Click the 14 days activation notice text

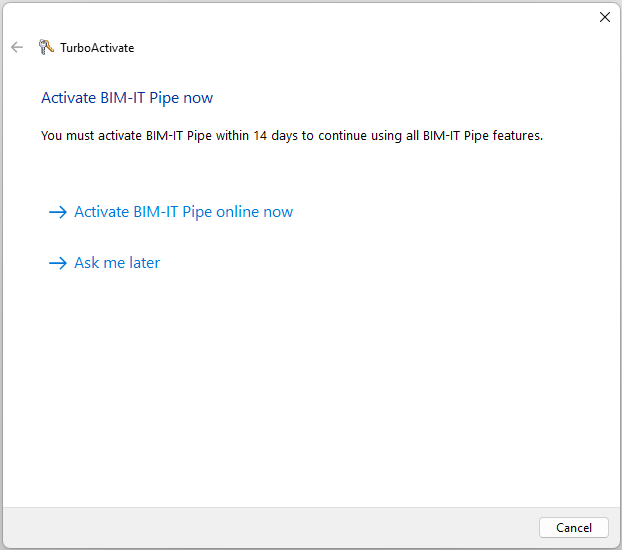[292, 136]
